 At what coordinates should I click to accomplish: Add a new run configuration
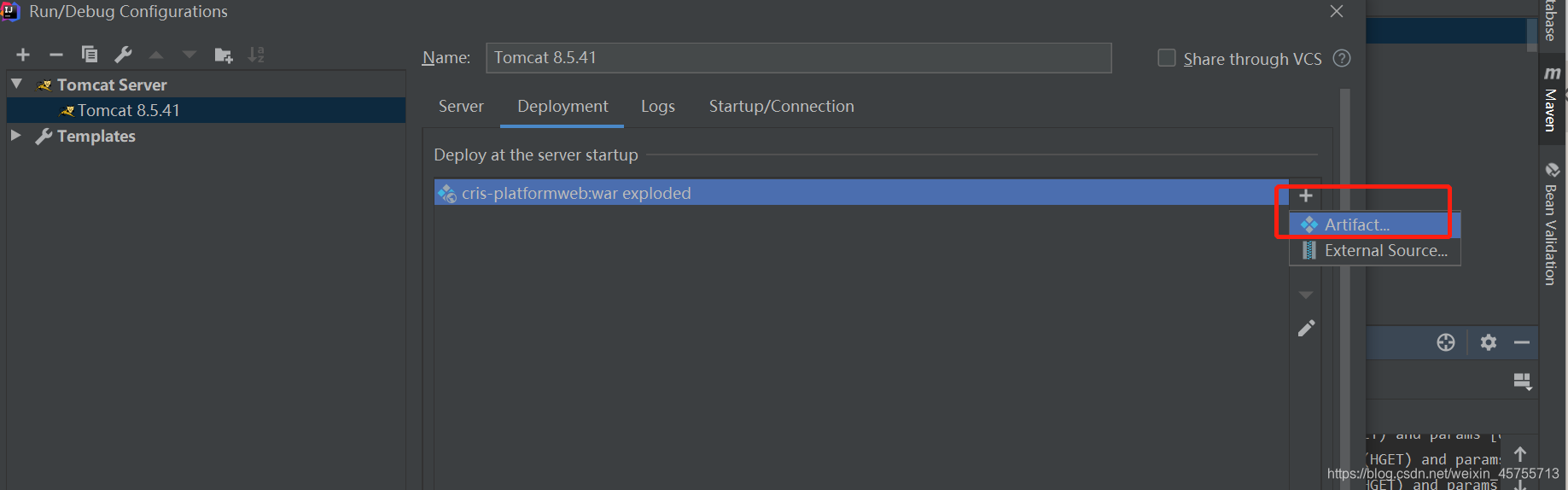(23, 55)
